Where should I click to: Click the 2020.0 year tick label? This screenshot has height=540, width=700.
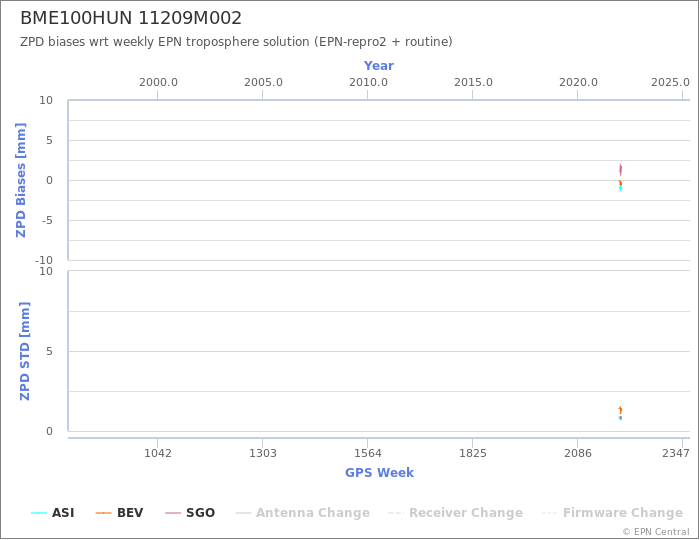[578, 83]
